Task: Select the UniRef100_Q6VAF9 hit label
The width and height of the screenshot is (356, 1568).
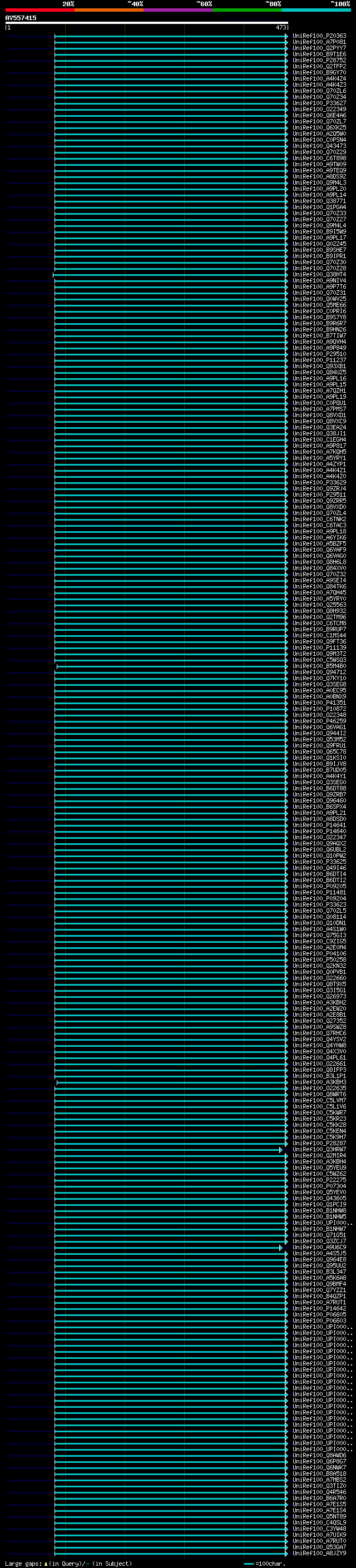Action: (x=319, y=550)
